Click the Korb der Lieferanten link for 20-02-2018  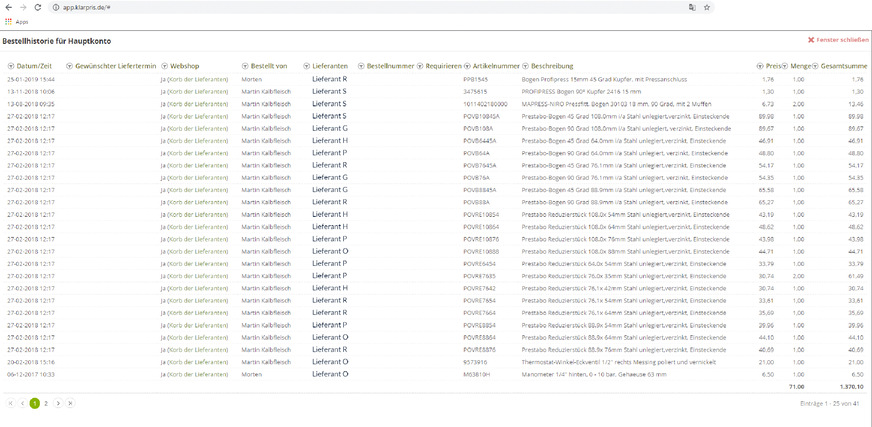[x=197, y=362]
